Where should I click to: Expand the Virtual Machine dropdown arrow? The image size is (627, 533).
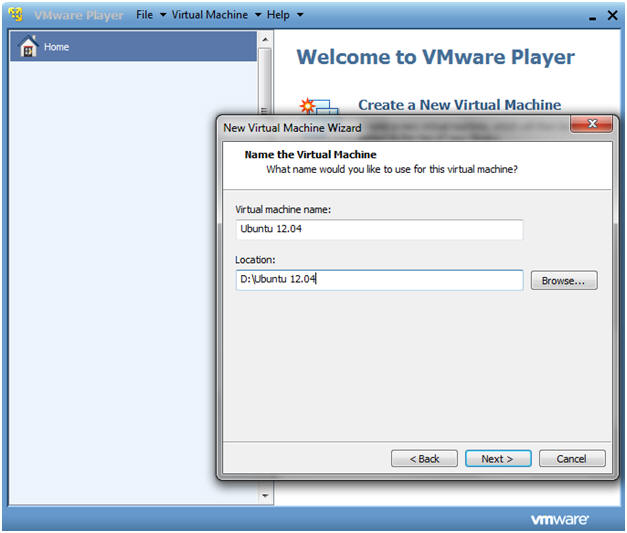coord(258,15)
